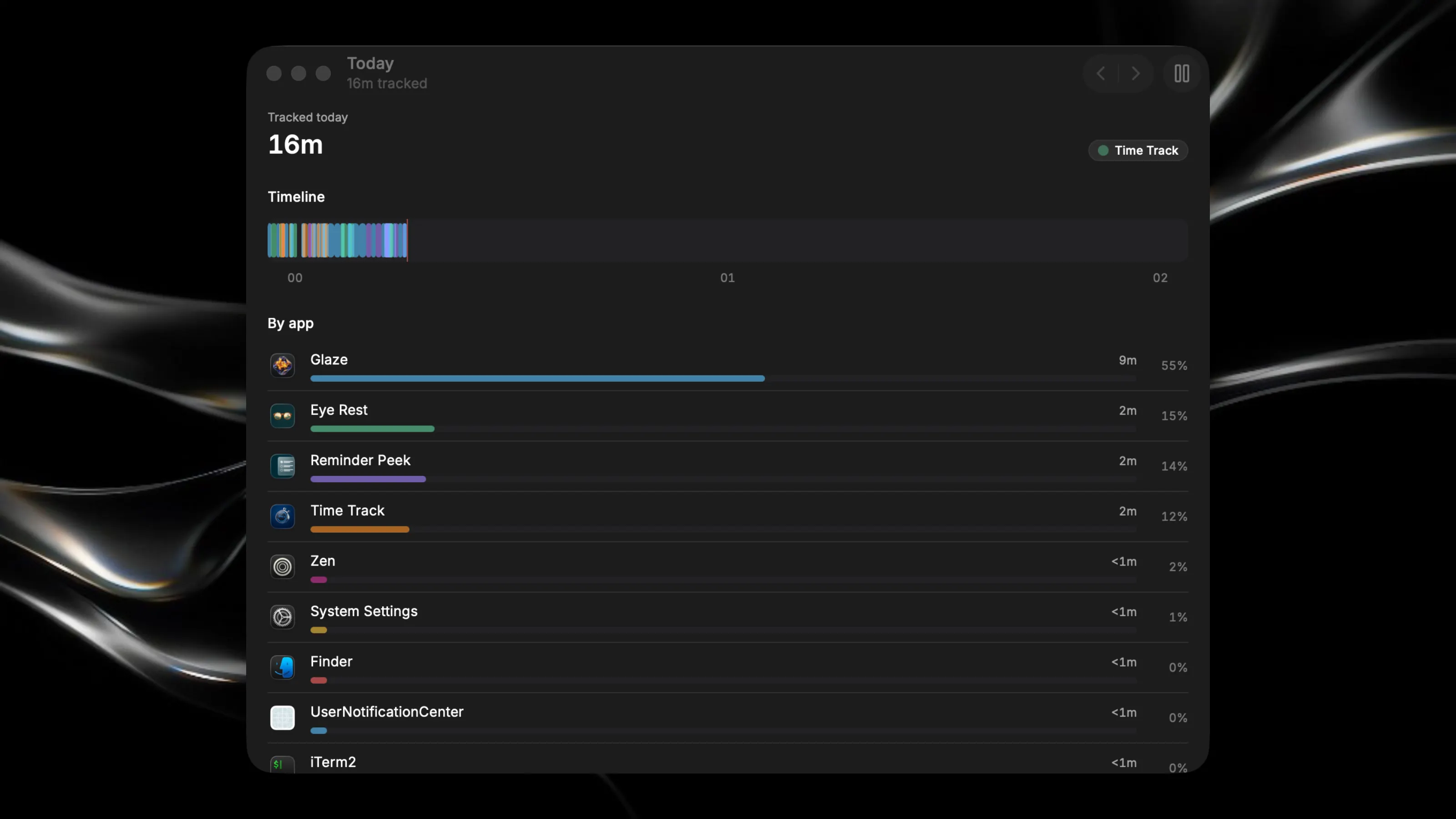Viewport: 1456px width, 819px height.
Task: Click the 12% value for Time Track
Action: (1174, 516)
